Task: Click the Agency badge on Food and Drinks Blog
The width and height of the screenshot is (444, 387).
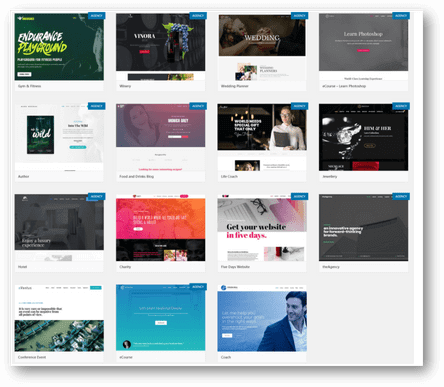Action: click(x=198, y=106)
